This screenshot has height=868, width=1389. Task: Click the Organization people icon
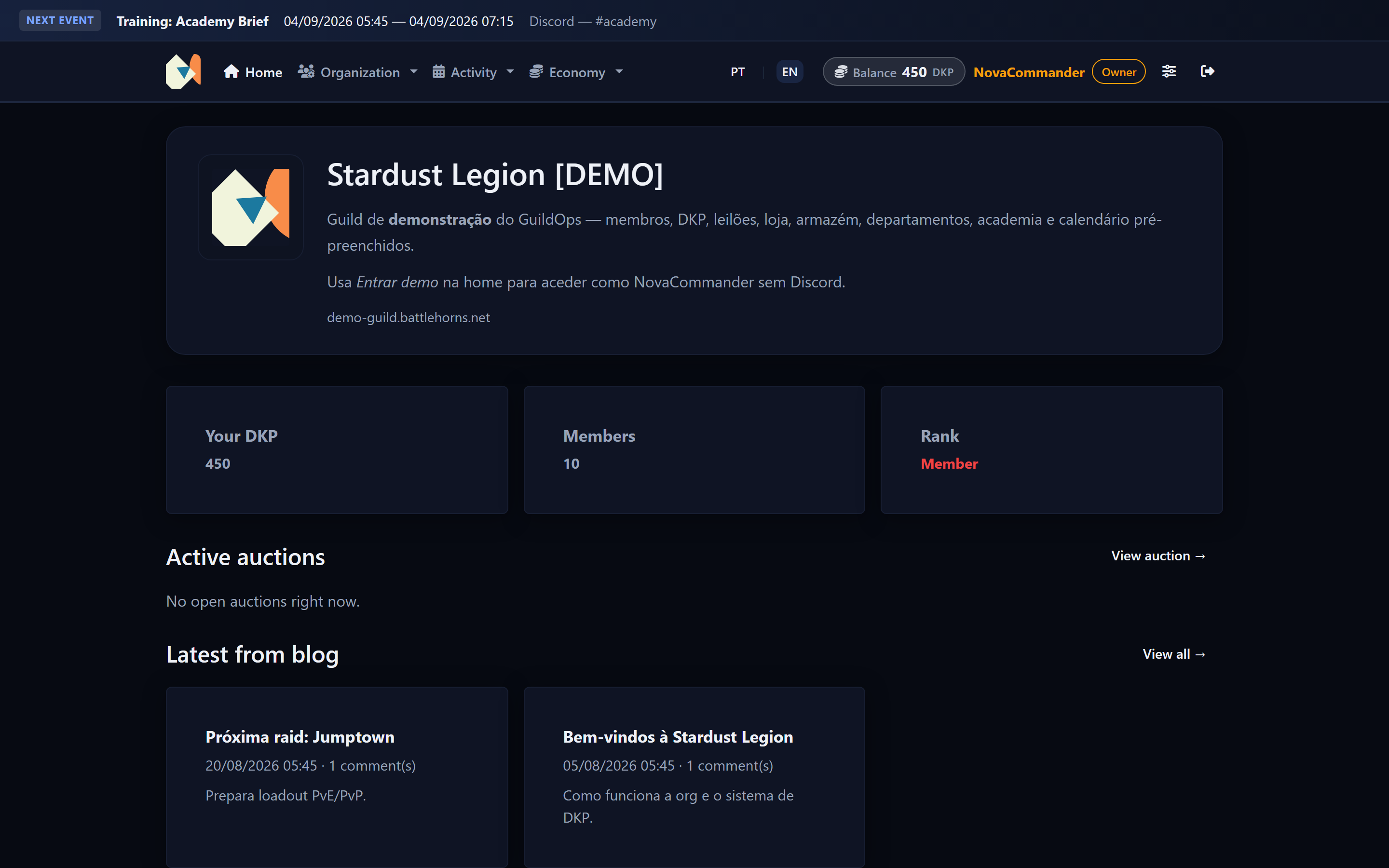pyautogui.click(x=306, y=71)
